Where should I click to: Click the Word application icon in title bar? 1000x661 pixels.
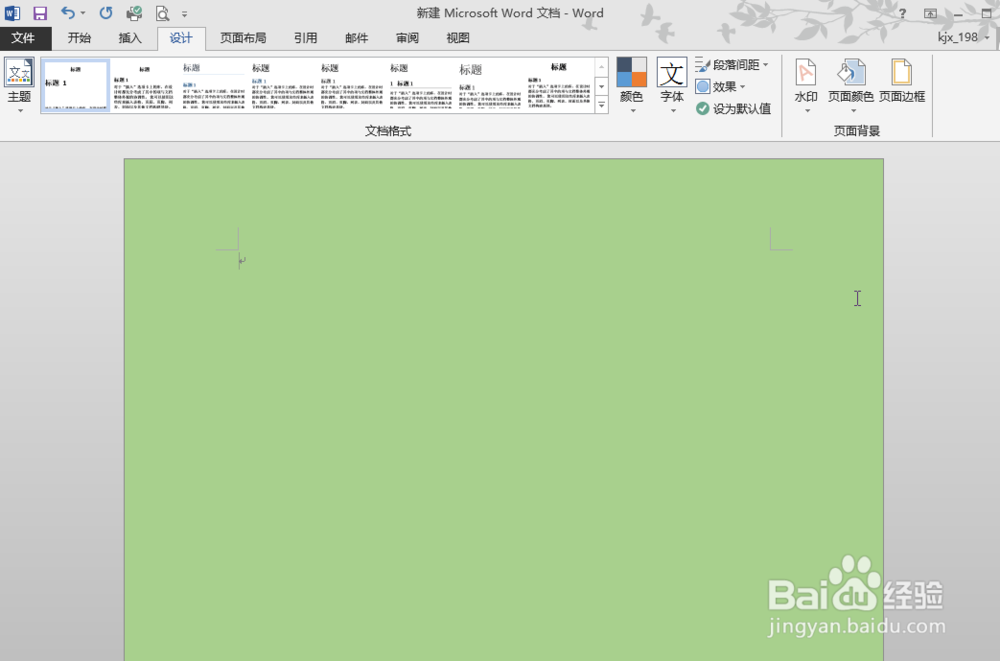tap(12, 13)
